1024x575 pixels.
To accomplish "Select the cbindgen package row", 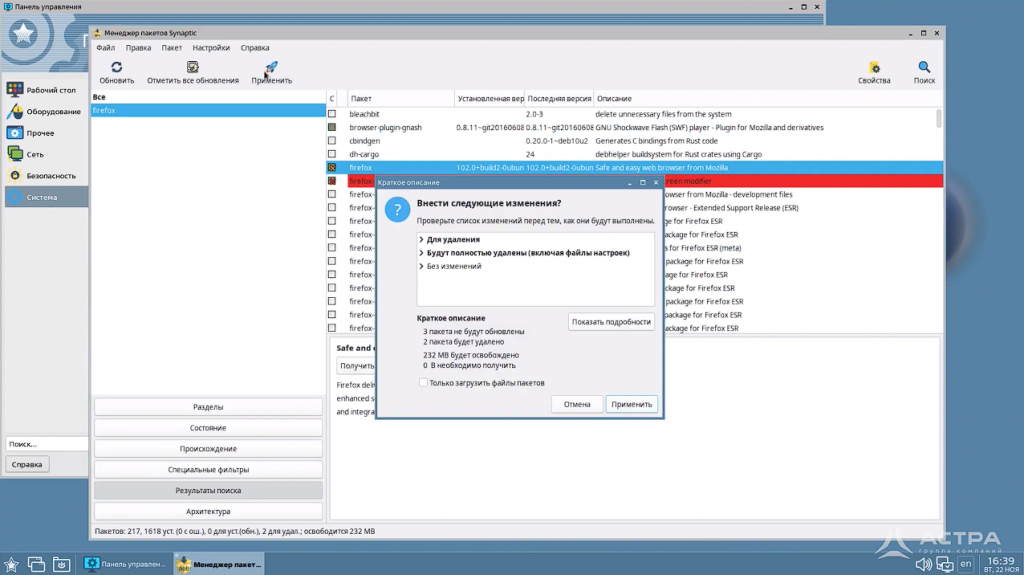I will click(x=635, y=140).
